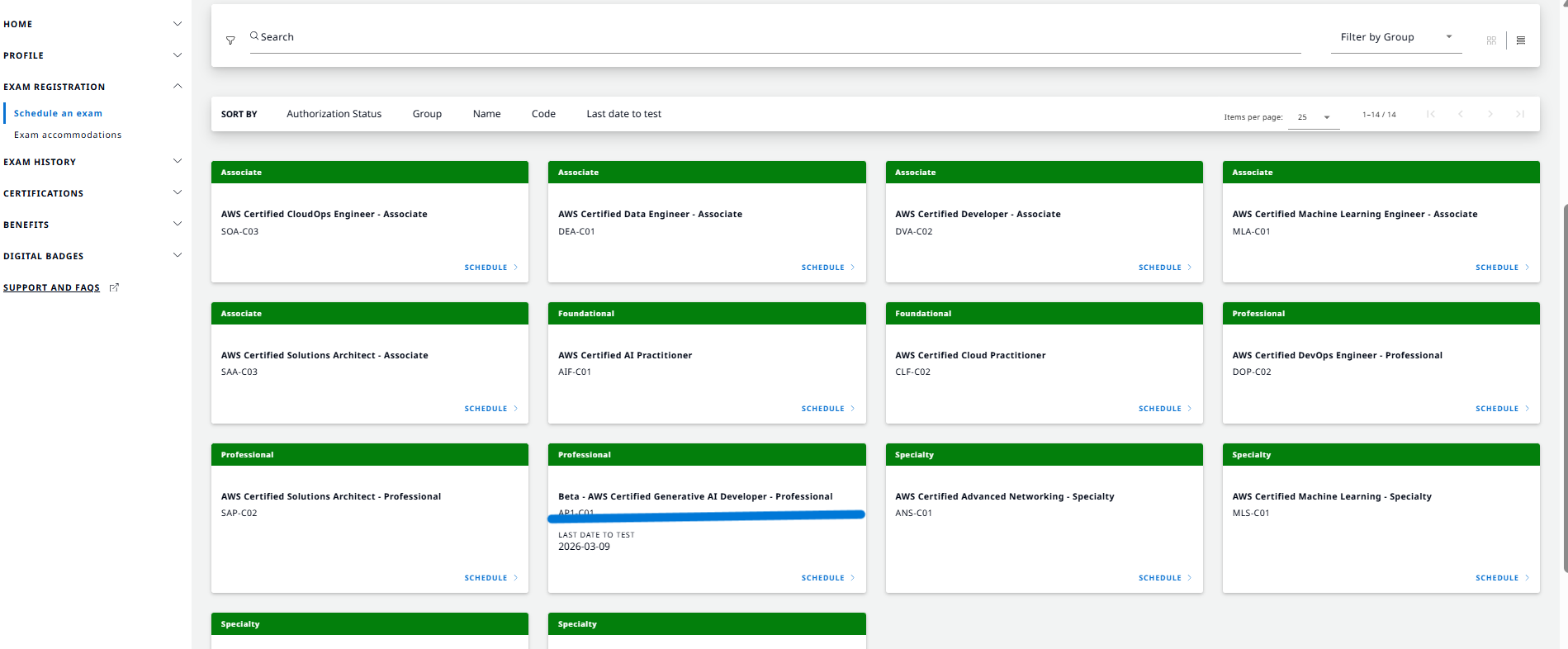
Task: Schedule Machine Learning Engineer Associate exam
Action: pos(1502,268)
